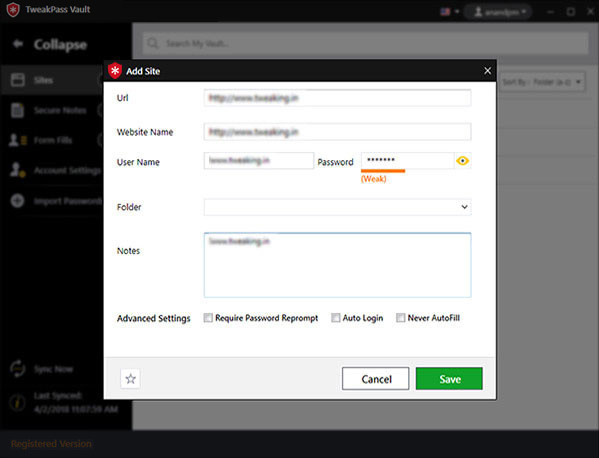Click the Last Synced timestamp text
Screen dimensions: 599x458
(x=76, y=409)
